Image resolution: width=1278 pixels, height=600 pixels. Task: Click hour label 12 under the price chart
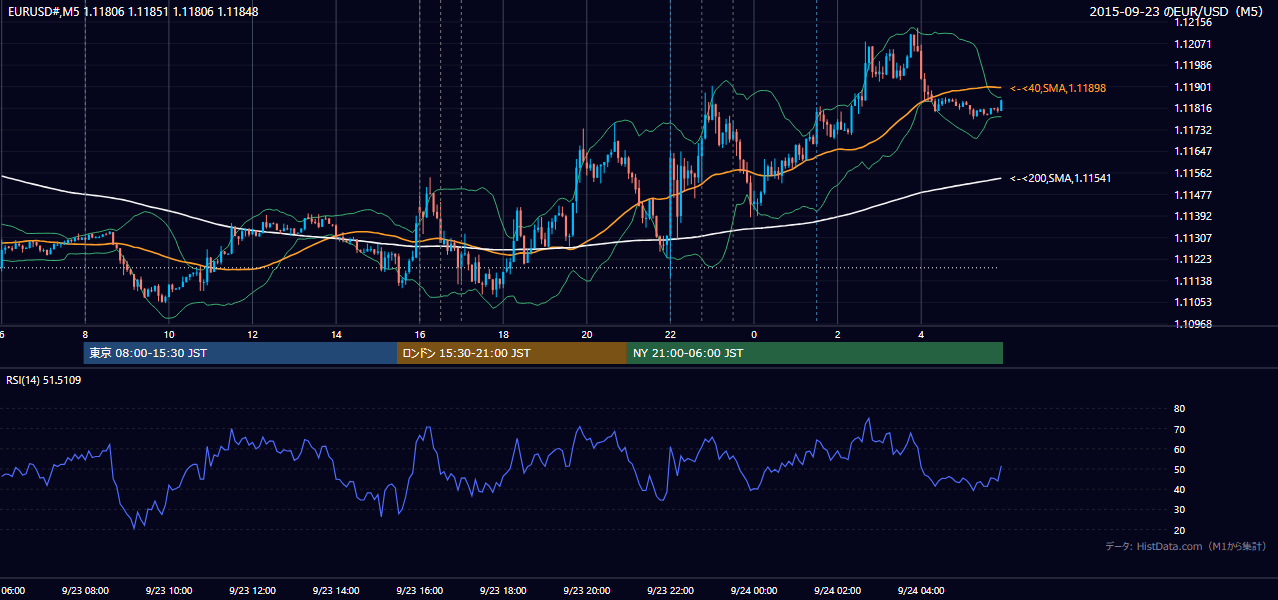(253, 334)
